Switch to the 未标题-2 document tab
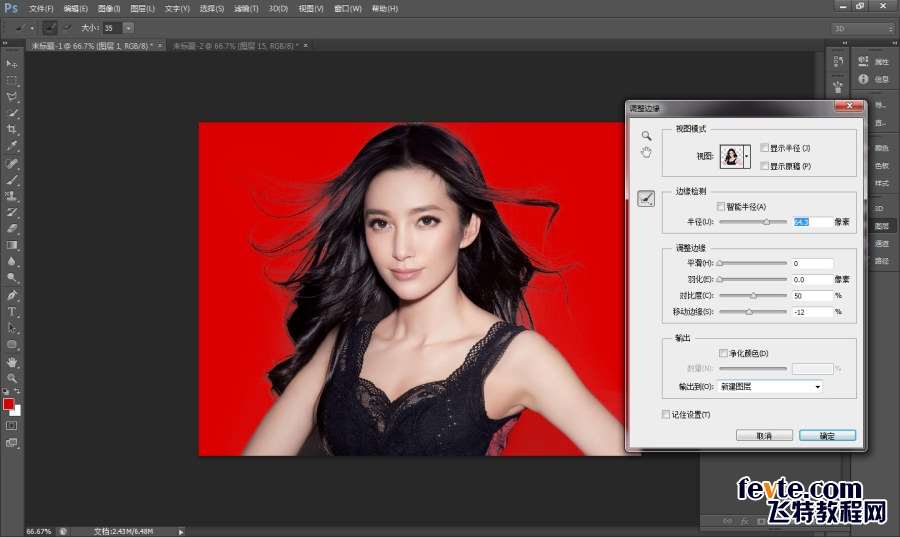Image resolution: width=900 pixels, height=537 pixels. (x=235, y=45)
